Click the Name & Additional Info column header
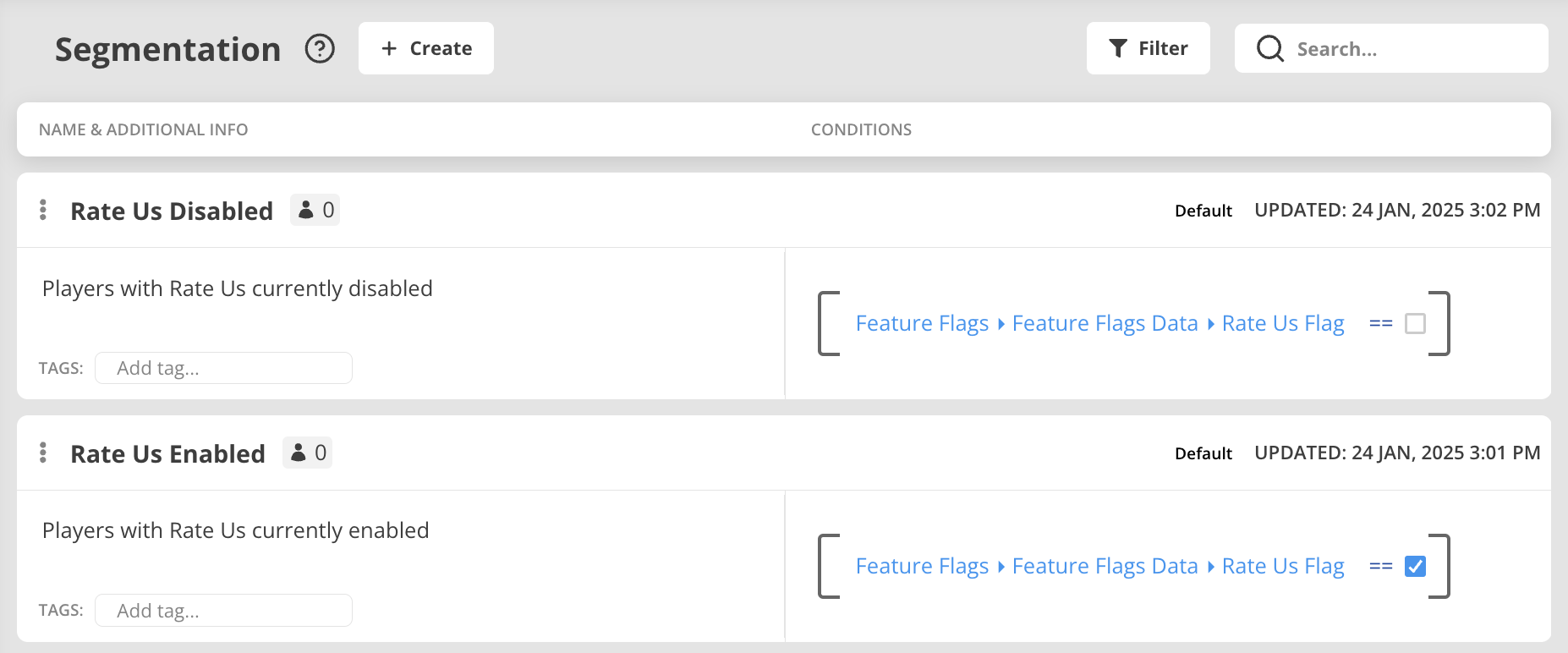The width and height of the screenshot is (1568, 653). tap(143, 129)
